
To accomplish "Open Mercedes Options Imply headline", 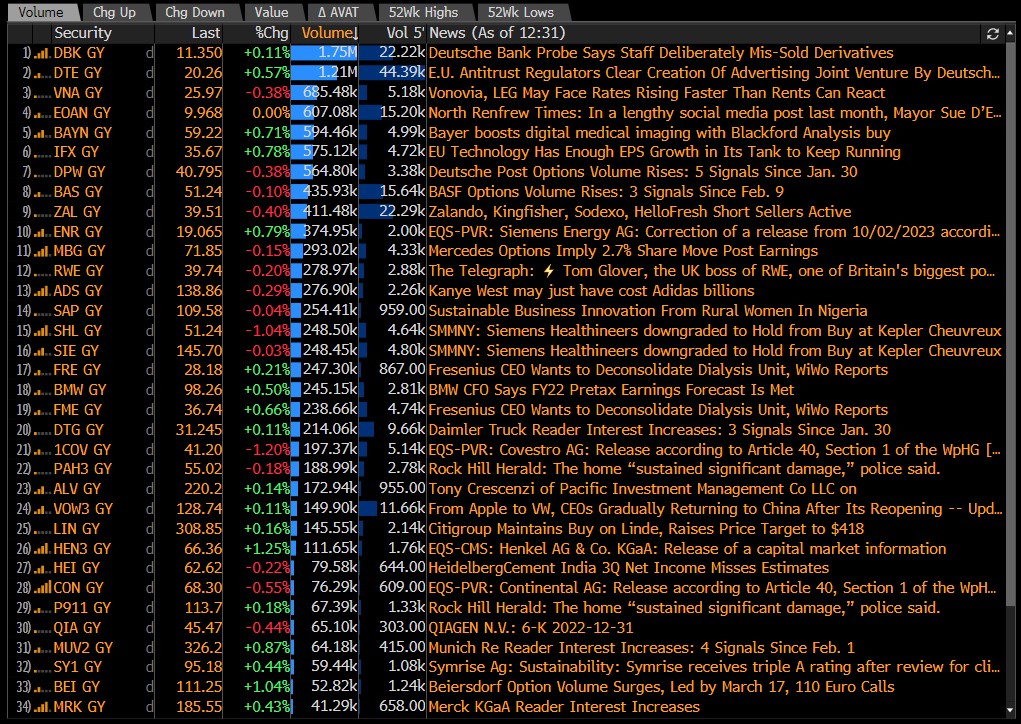I will coord(623,251).
